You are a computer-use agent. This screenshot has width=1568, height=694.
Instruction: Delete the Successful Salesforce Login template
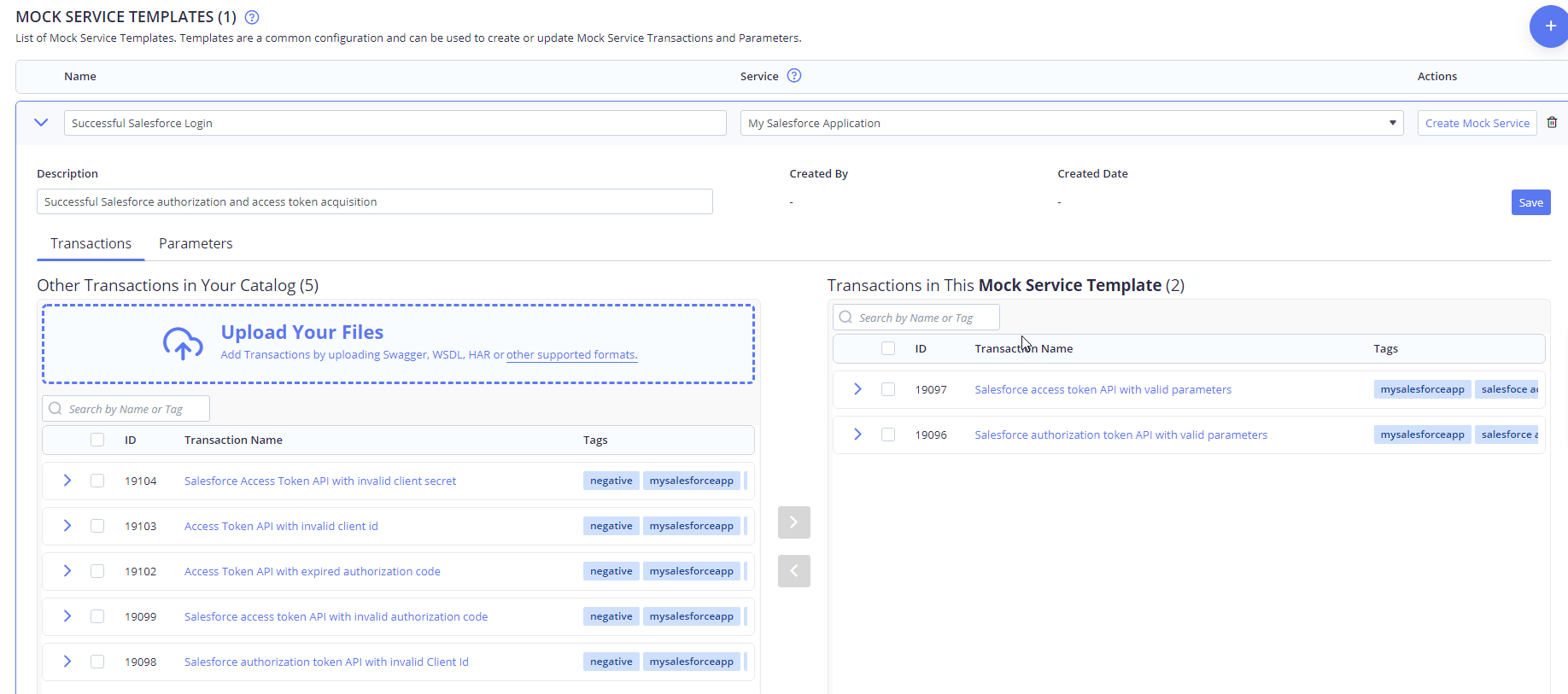point(1552,122)
